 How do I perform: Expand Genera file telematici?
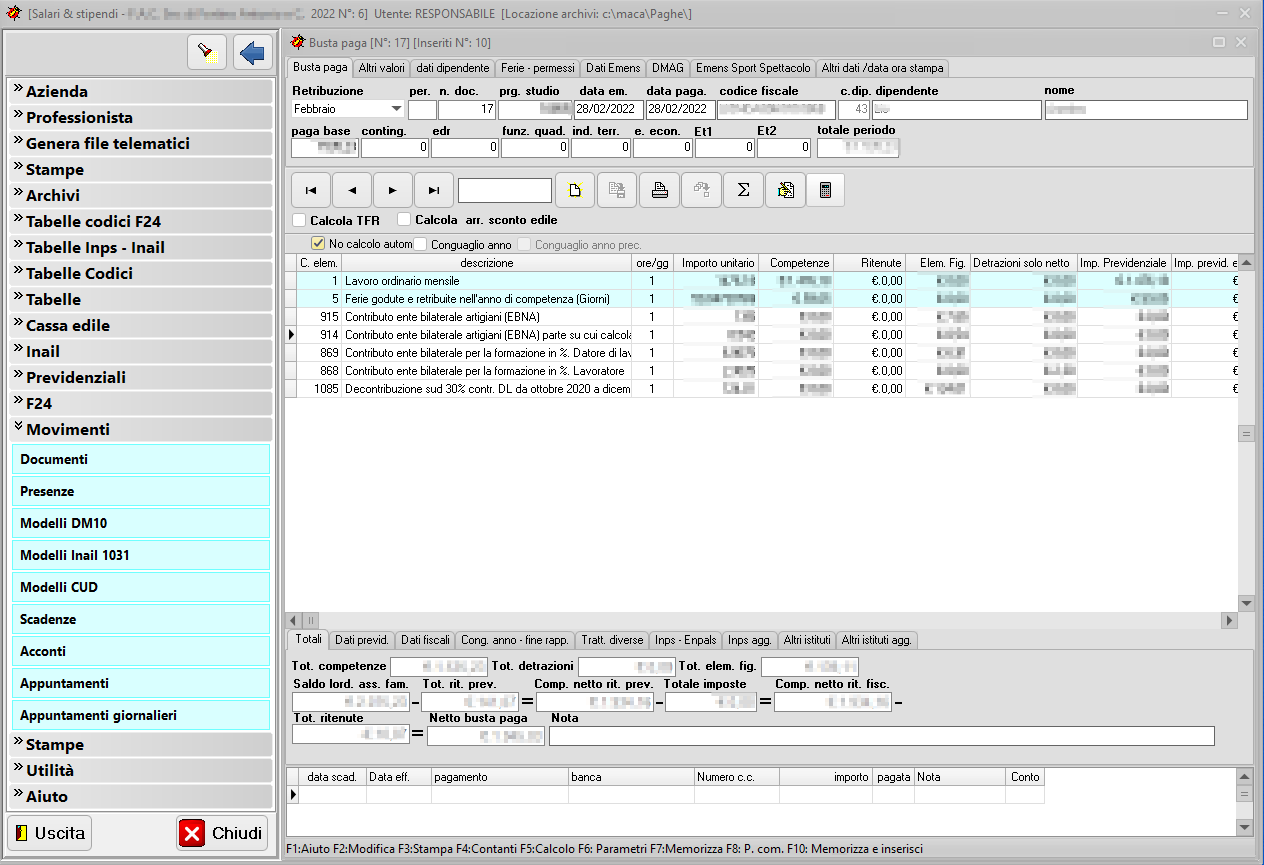coord(141,143)
